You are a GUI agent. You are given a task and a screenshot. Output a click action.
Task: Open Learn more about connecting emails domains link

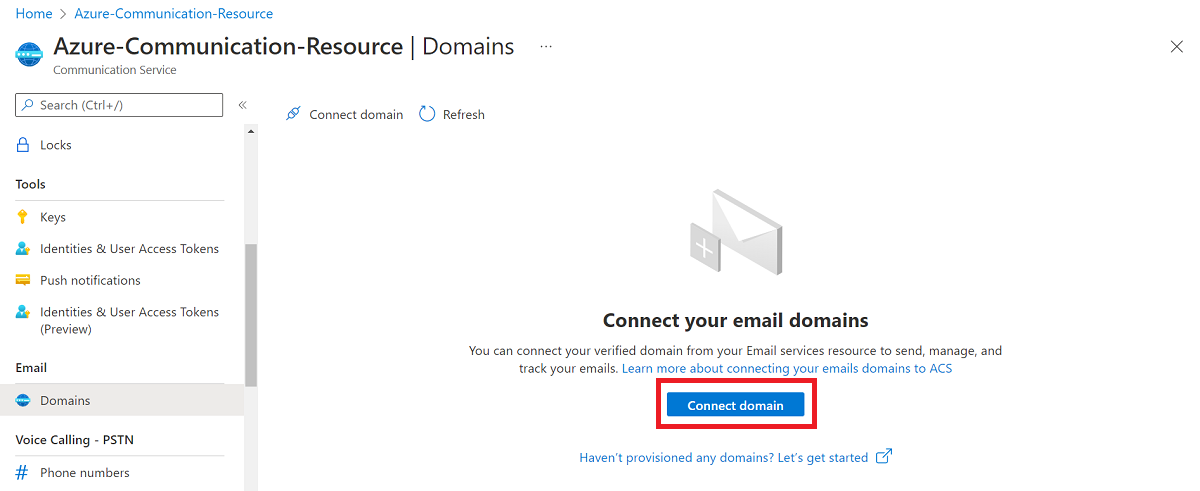pos(787,369)
